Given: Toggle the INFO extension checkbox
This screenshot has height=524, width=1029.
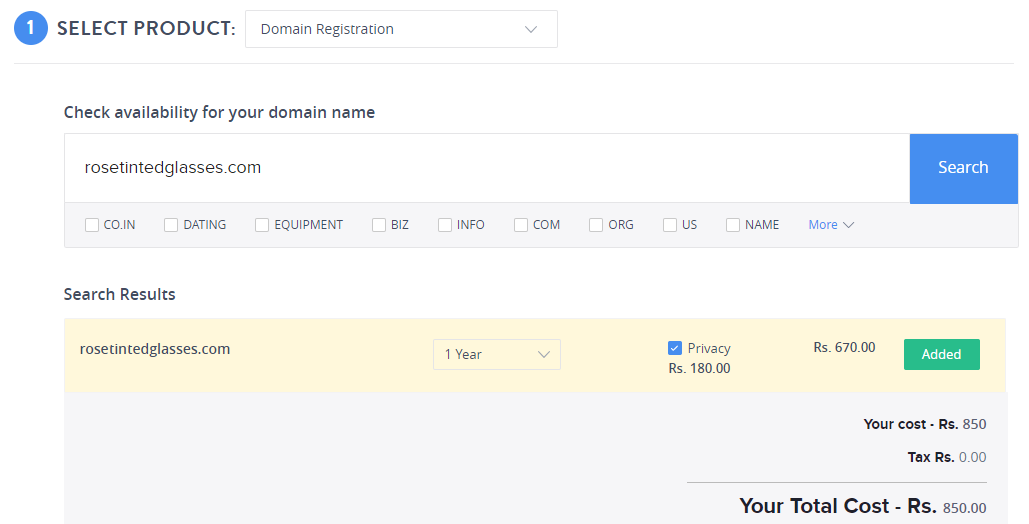Looking at the screenshot, I should click(x=445, y=225).
